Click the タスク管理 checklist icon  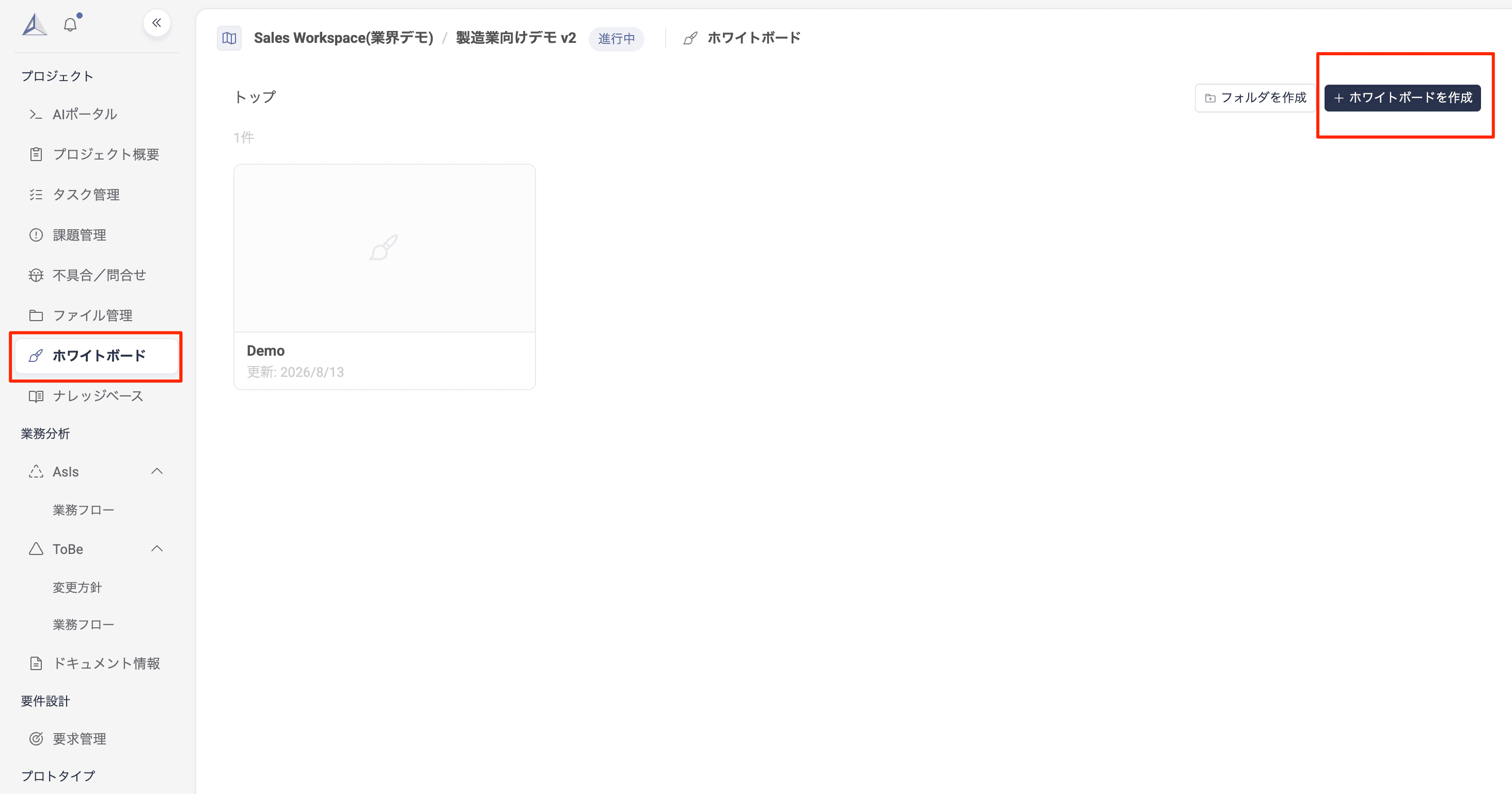point(36,195)
